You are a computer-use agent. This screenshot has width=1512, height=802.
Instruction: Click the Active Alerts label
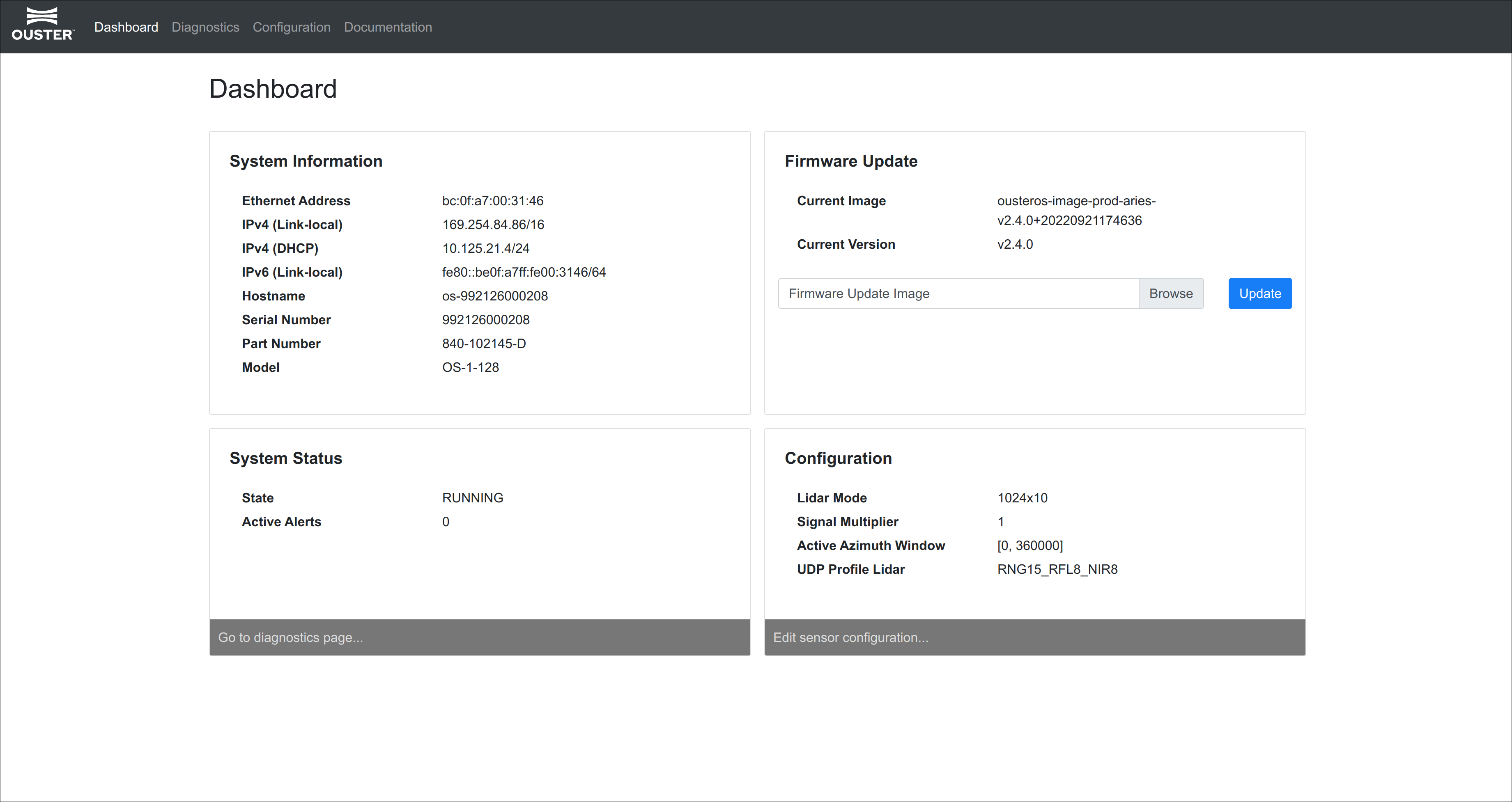click(282, 522)
